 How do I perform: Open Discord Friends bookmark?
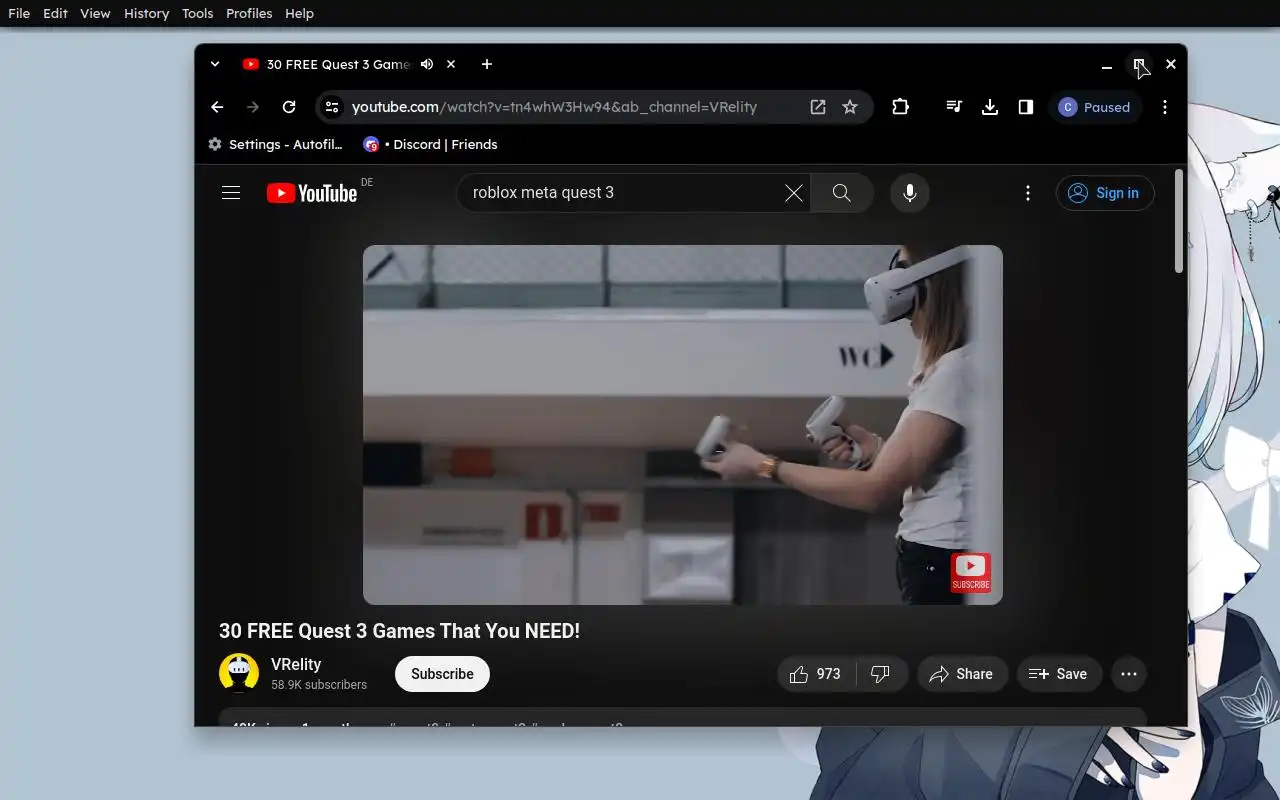431,144
